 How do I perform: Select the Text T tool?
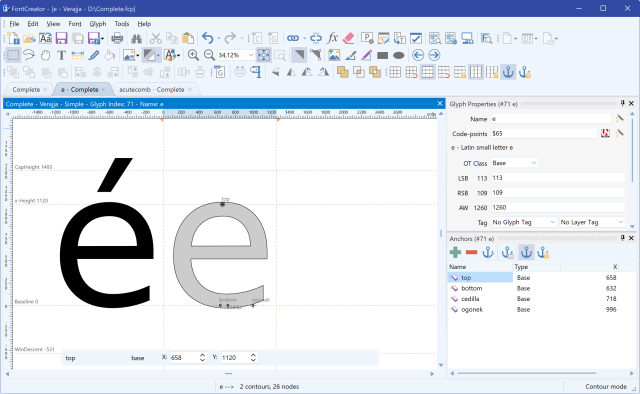(61, 55)
